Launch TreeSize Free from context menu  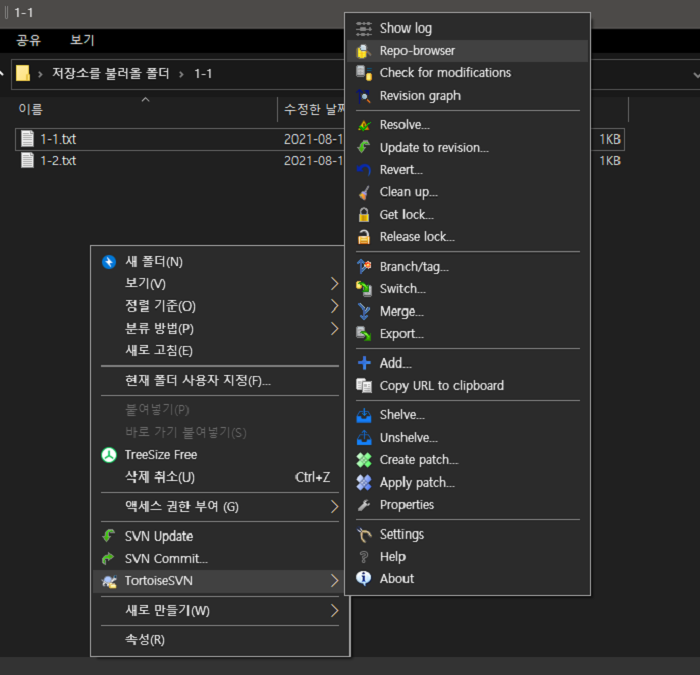[160, 455]
